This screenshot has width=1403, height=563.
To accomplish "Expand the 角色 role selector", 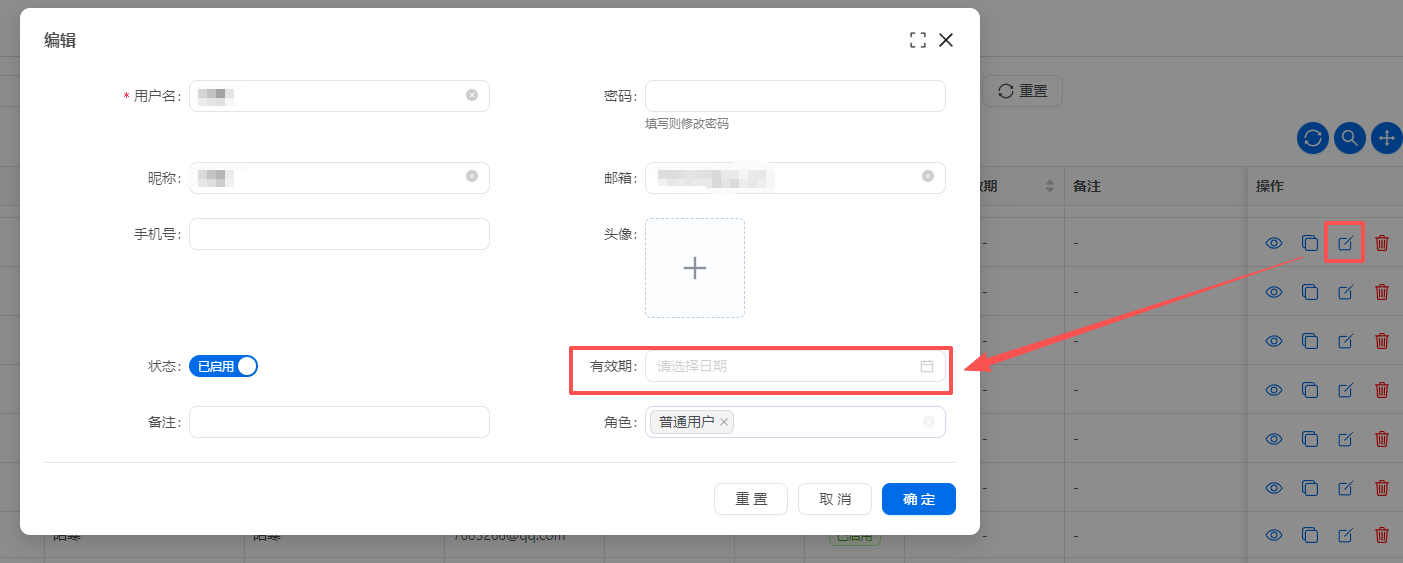I will tap(830, 422).
